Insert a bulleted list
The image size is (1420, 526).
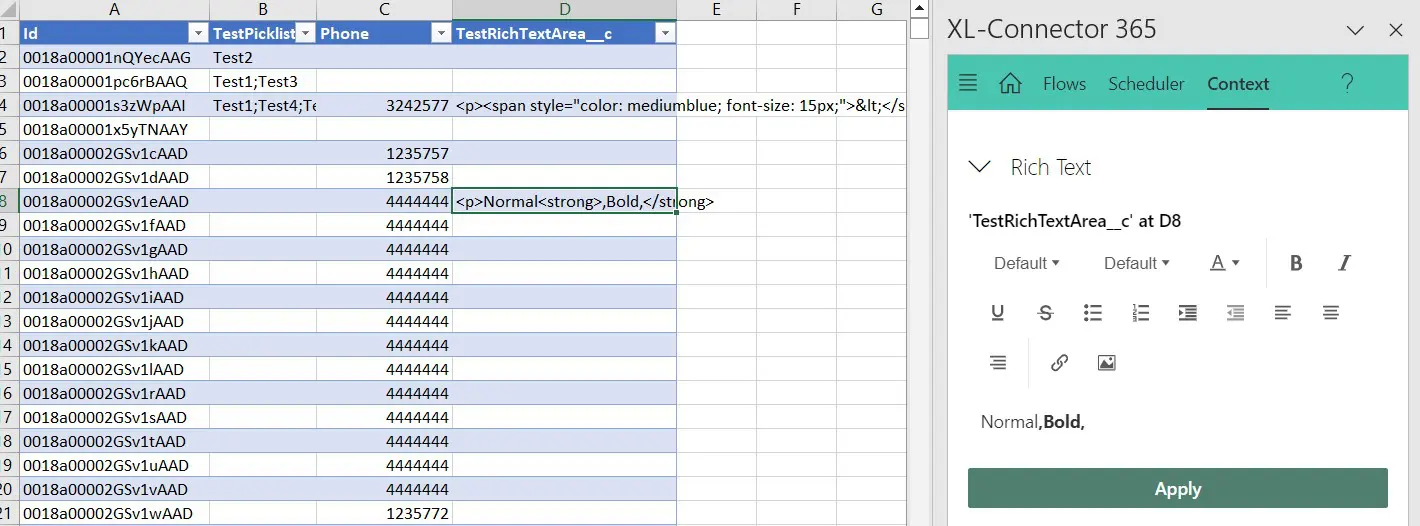click(1093, 313)
